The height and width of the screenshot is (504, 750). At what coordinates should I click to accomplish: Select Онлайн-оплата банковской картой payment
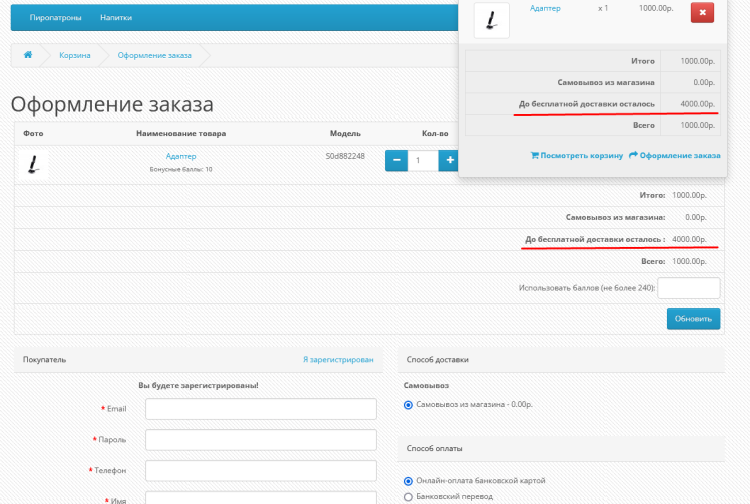408,481
